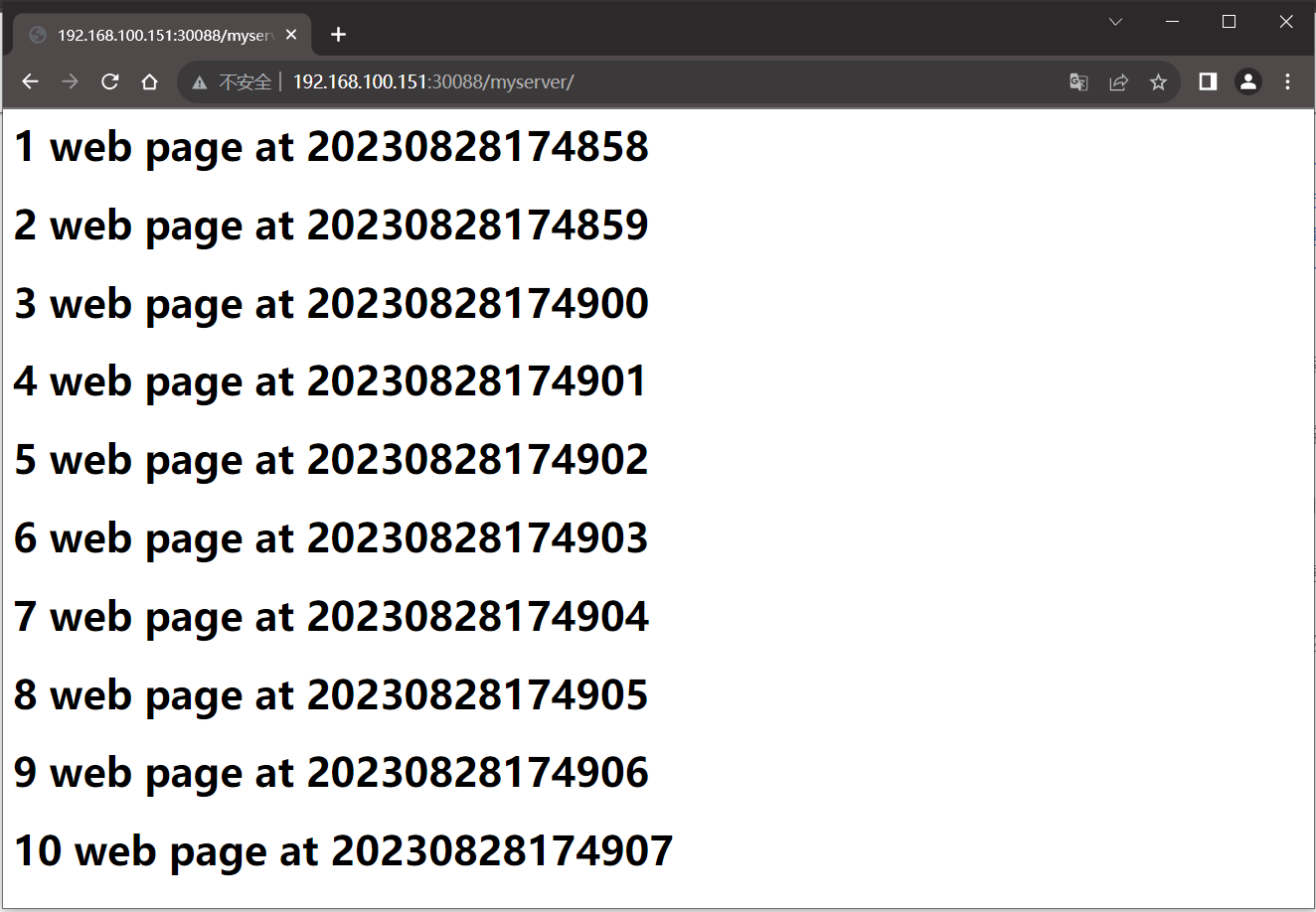
Task: Share this page via share icon
Action: 1118,82
